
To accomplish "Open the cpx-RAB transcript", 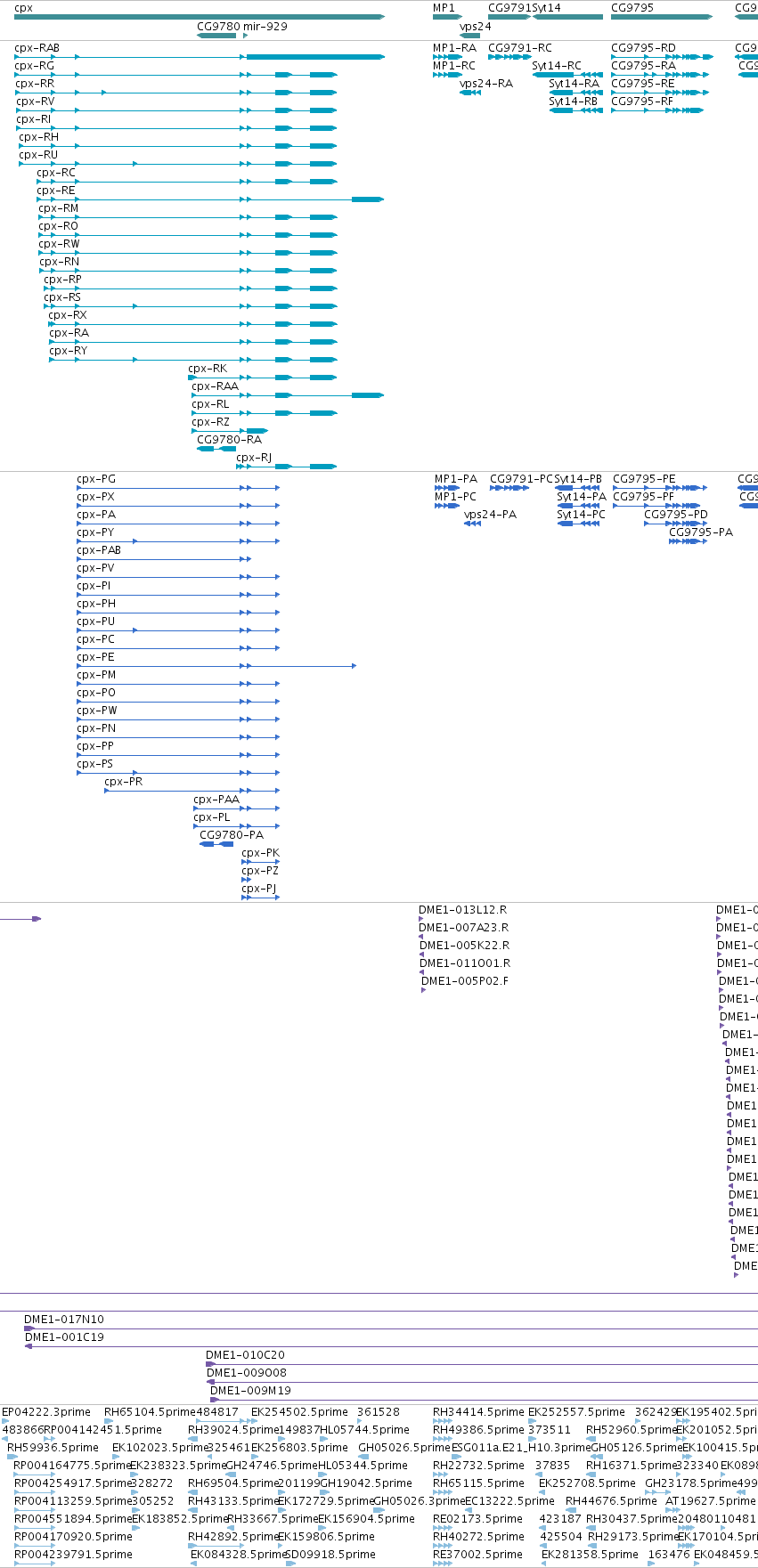I will click(37, 48).
